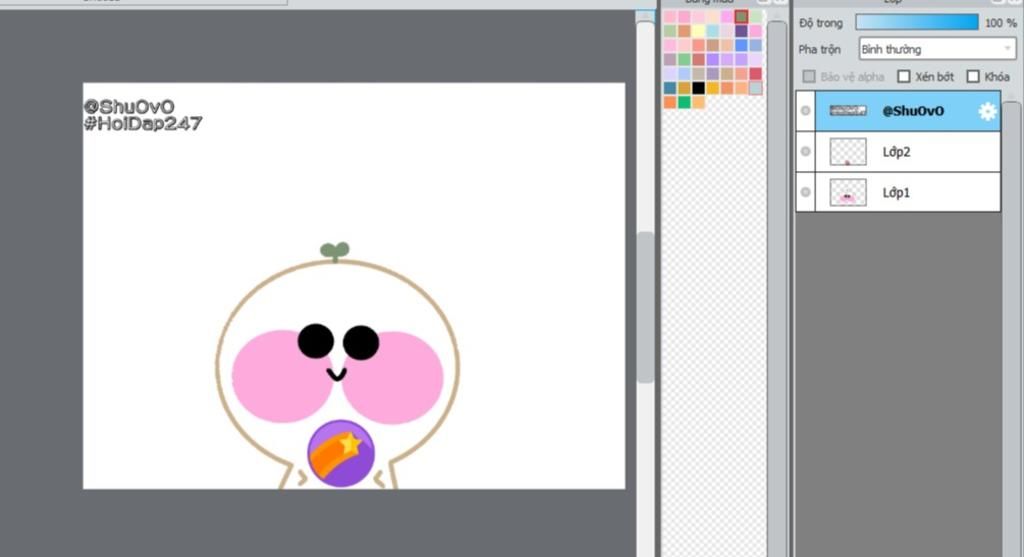
Task: Pick the dark teal-blue palette swatch
Action: 670,88
